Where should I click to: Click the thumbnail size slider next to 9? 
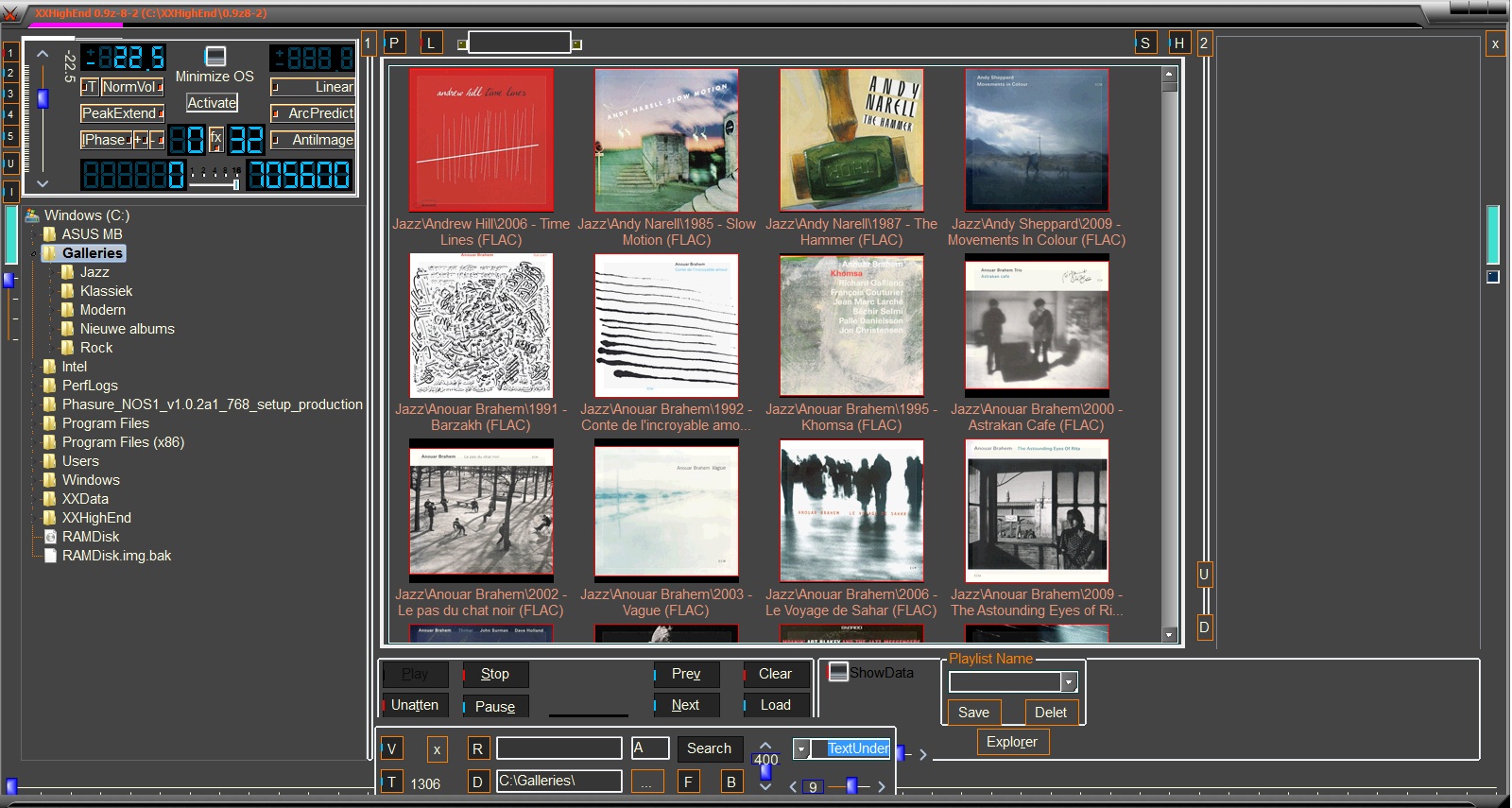pyautogui.click(x=852, y=785)
